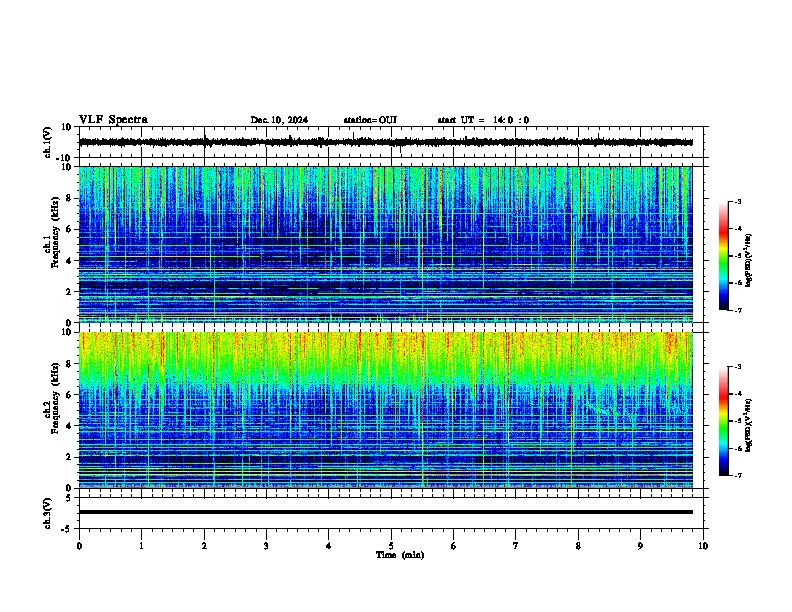Click the ch.1 color bar "-3" label

[x=737, y=201]
